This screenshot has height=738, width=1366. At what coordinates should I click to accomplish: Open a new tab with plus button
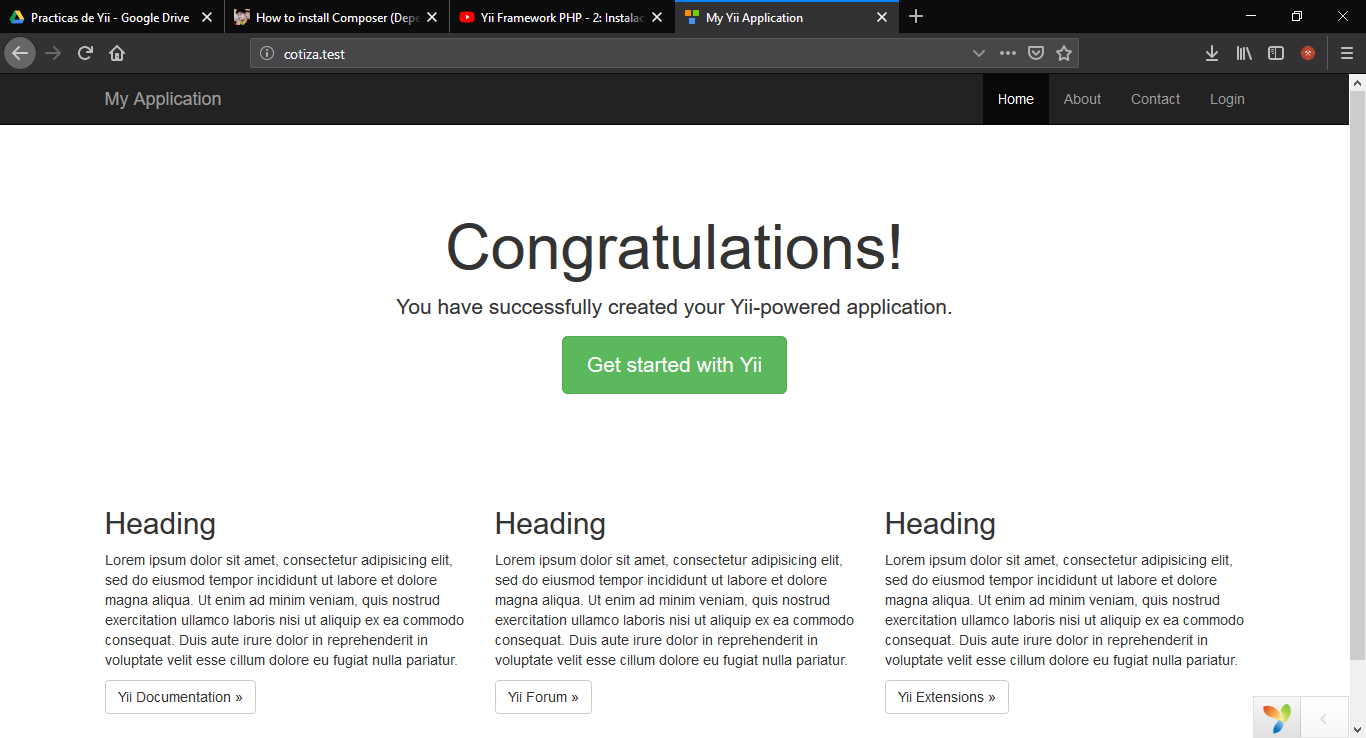click(x=916, y=17)
